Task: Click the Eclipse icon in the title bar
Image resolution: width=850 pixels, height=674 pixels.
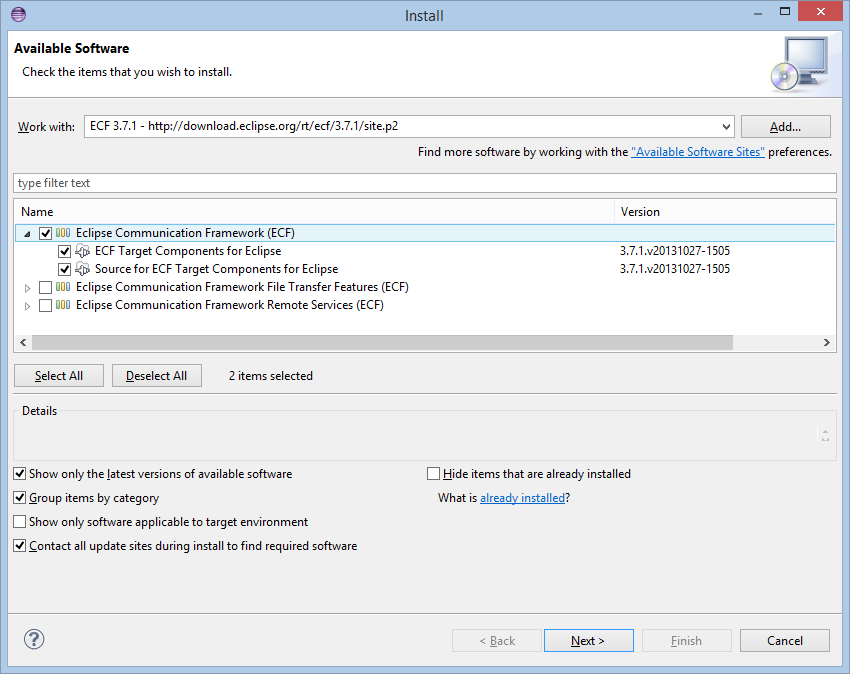Action: (18, 14)
